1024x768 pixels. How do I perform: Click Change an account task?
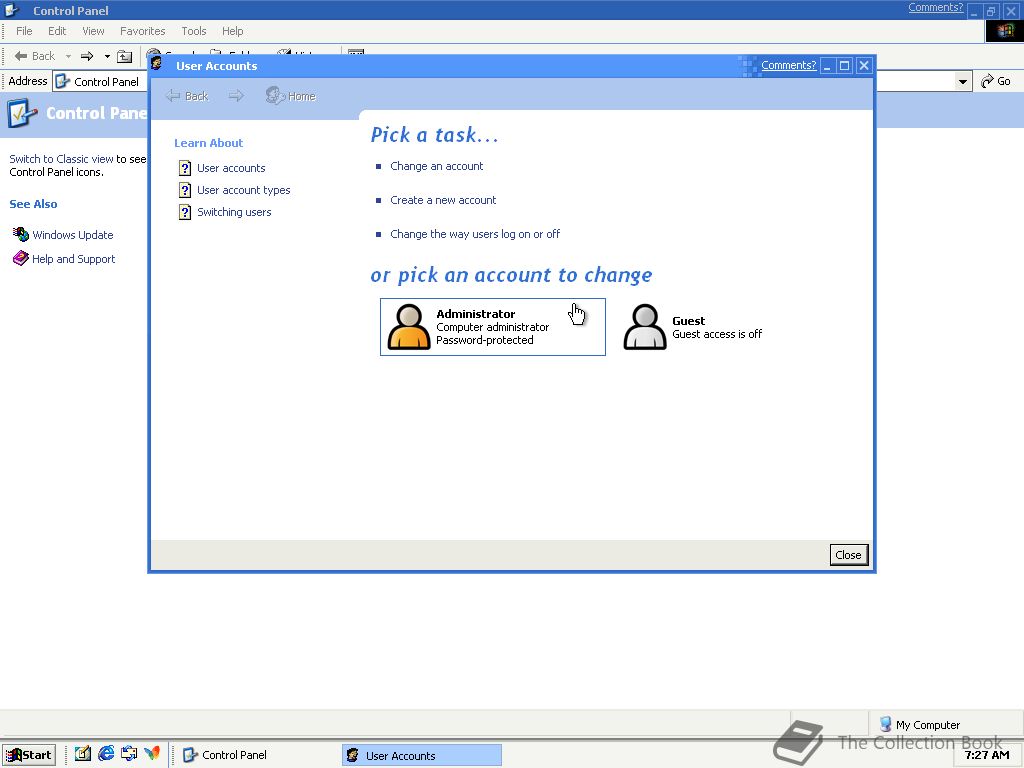coord(436,166)
